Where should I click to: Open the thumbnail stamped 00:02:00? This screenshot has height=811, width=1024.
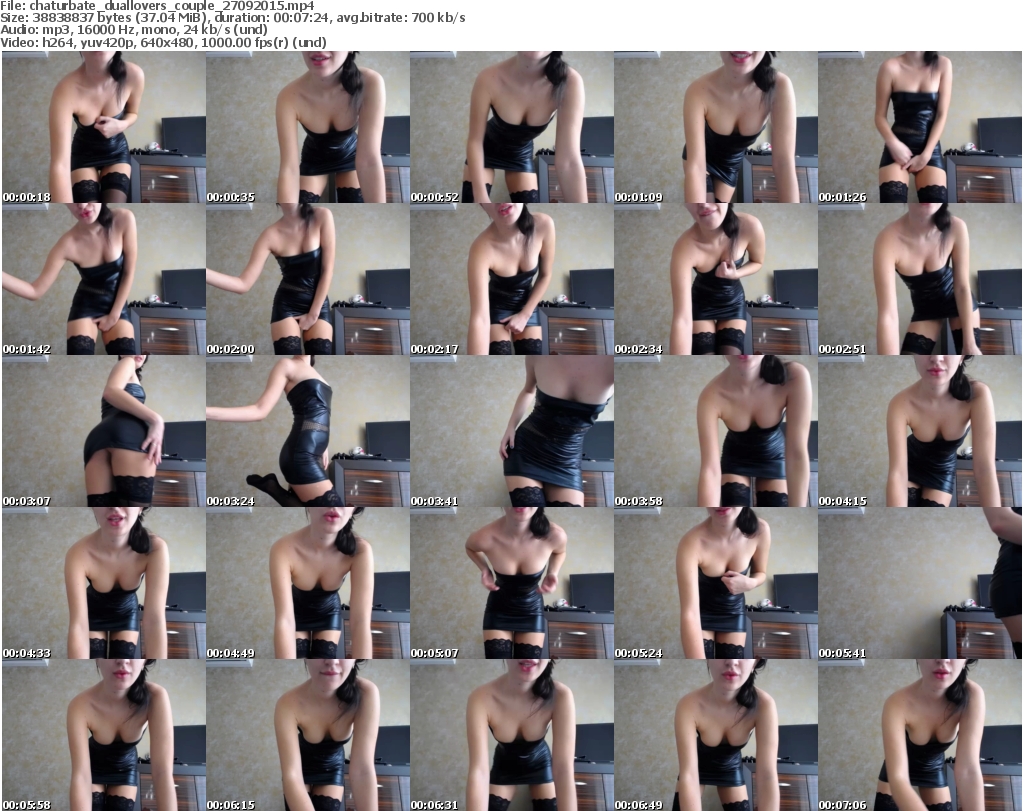click(x=308, y=279)
